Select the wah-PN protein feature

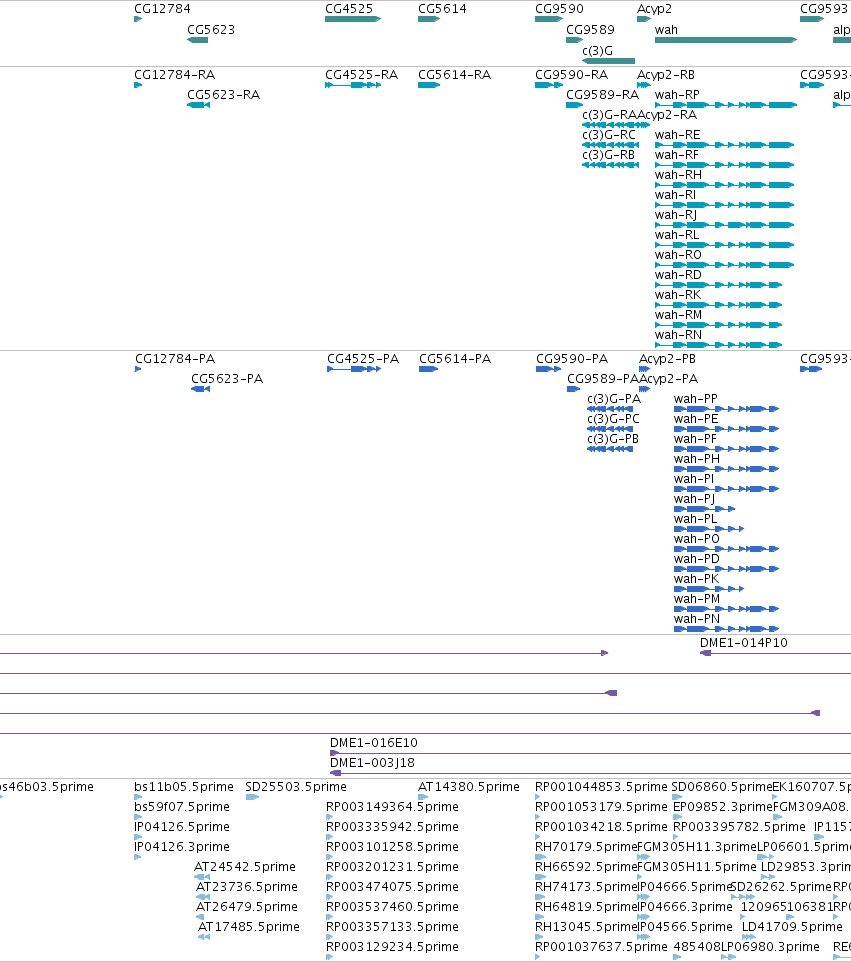pos(726,629)
